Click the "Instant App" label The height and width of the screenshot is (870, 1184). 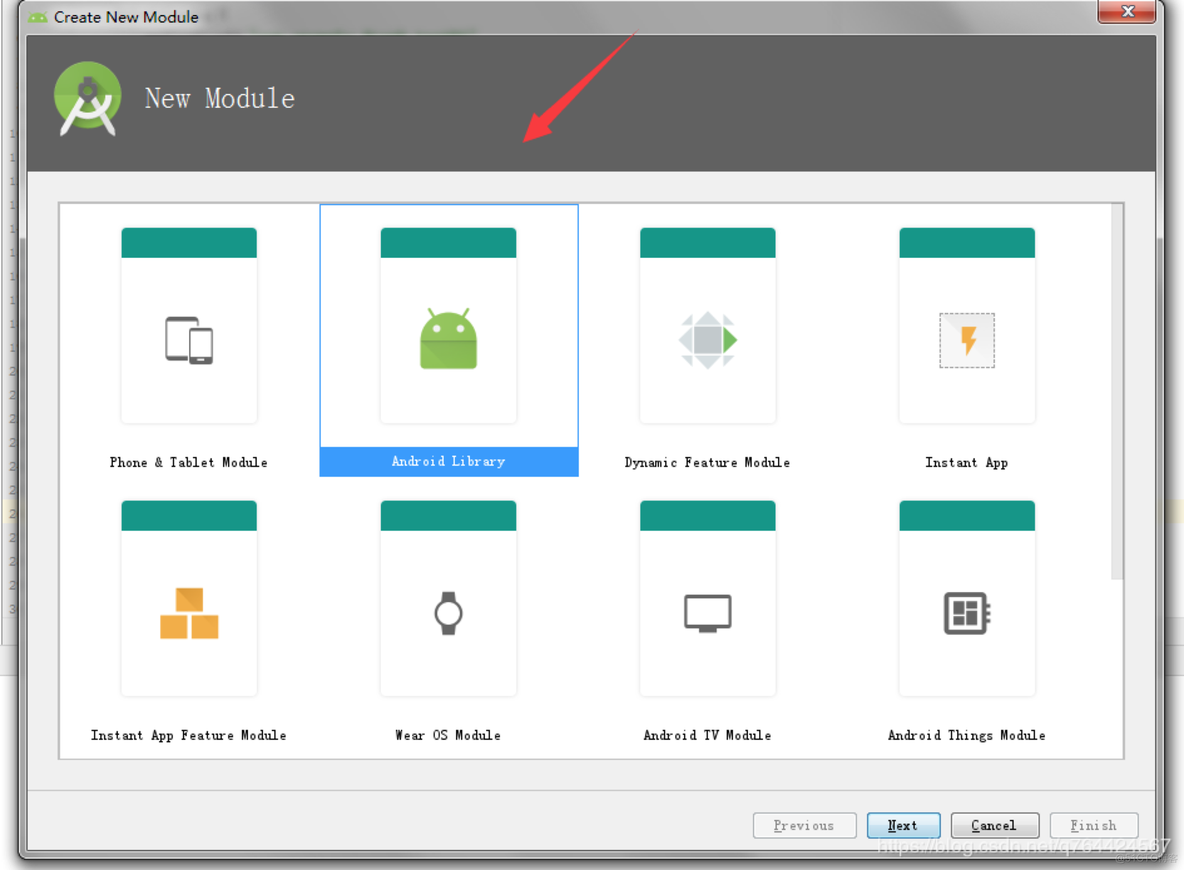coord(967,462)
